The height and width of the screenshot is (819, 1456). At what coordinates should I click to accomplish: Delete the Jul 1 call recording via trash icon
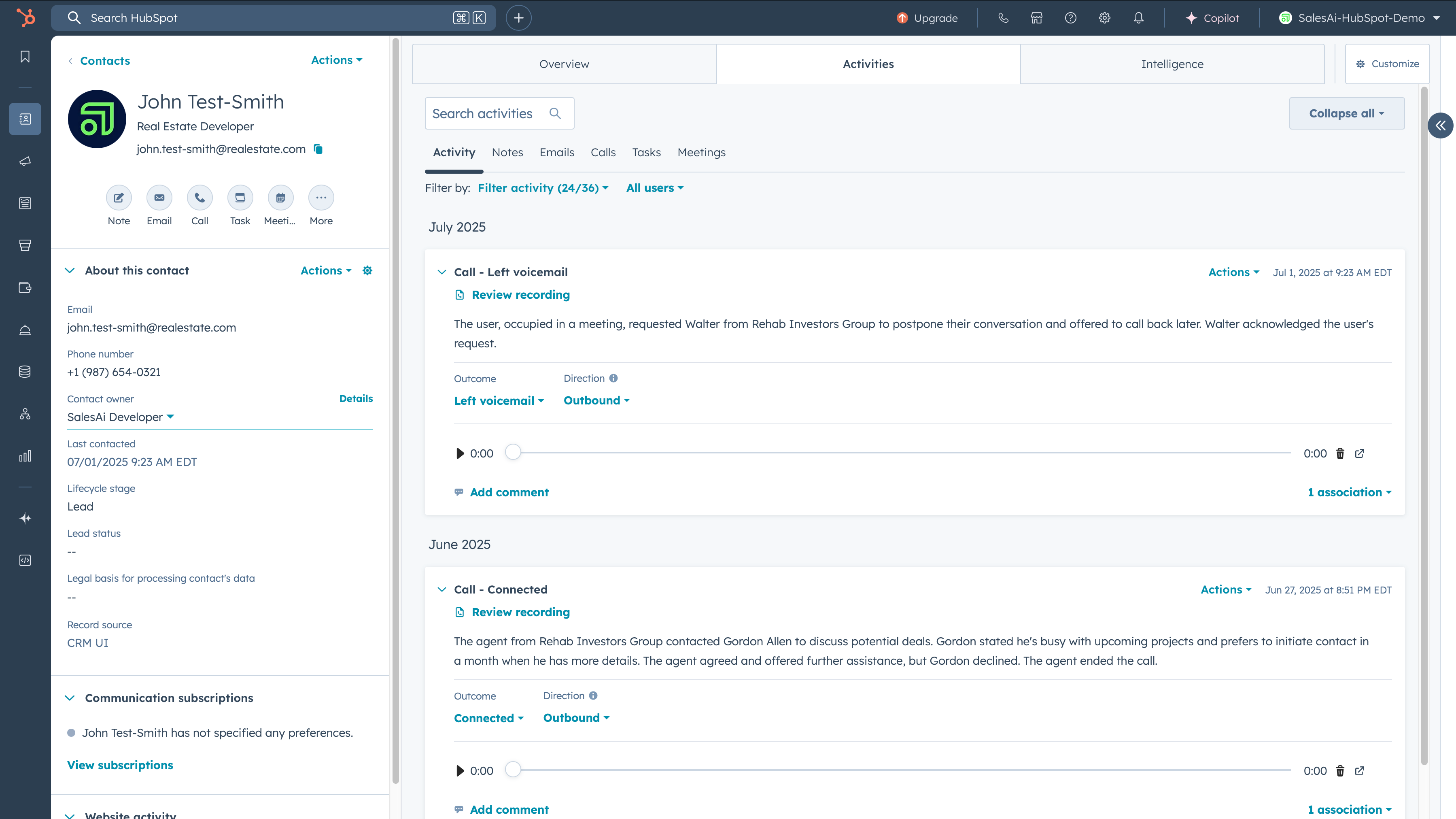point(1339,453)
